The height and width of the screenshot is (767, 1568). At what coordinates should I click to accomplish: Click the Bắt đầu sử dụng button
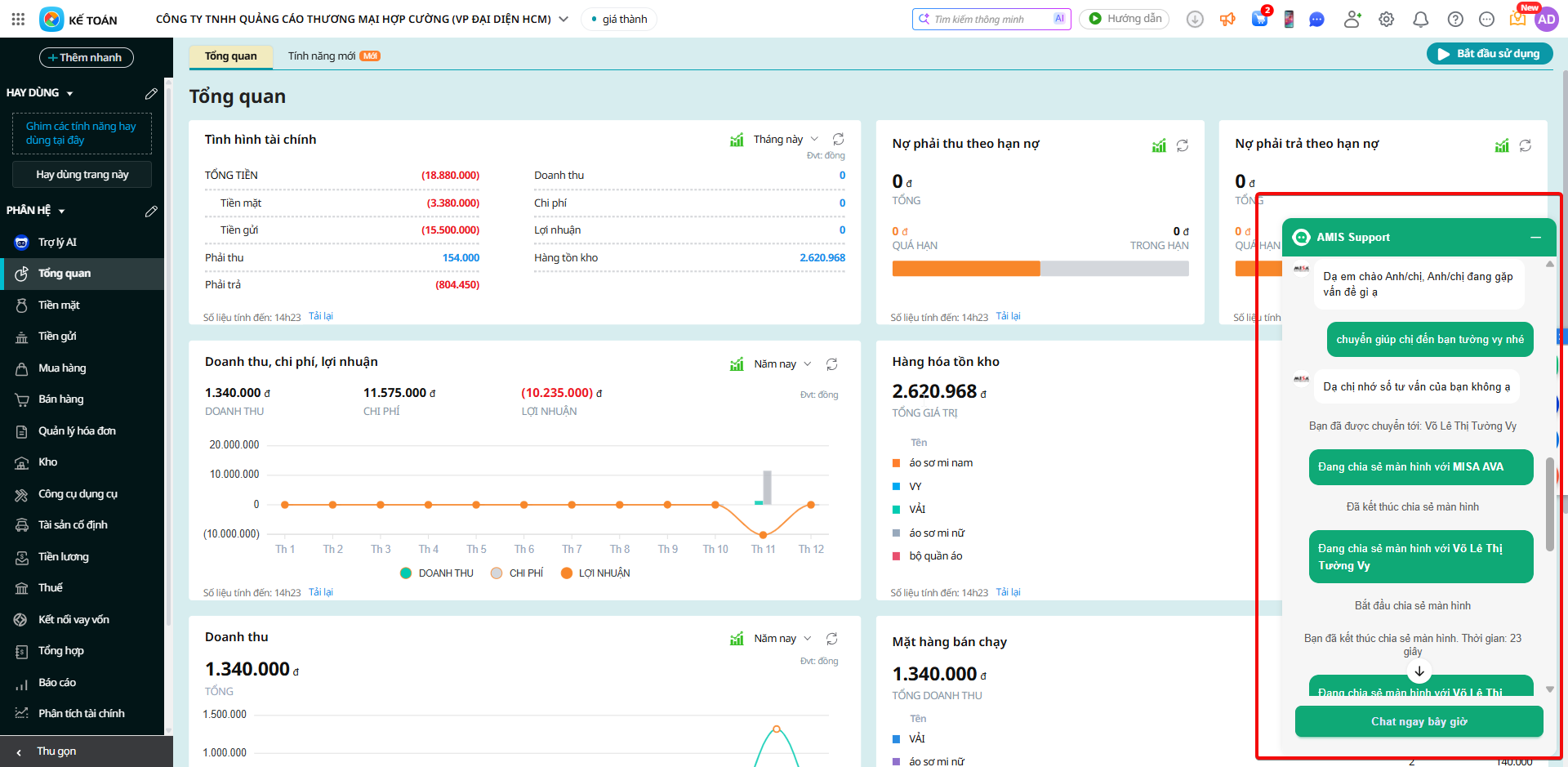click(1489, 54)
